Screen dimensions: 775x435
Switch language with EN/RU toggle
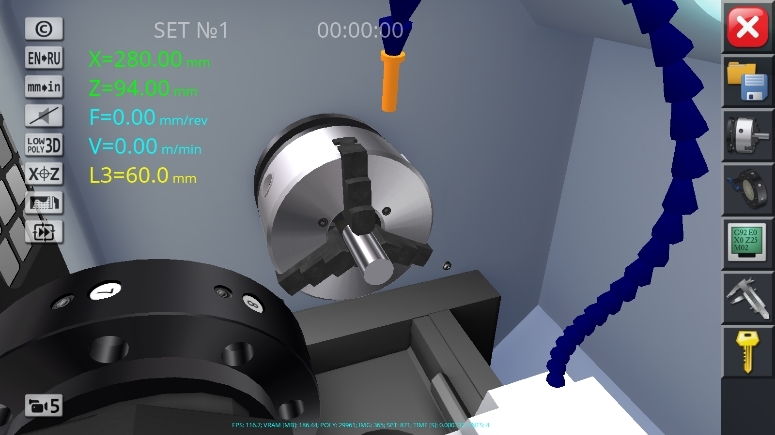(x=44, y=58)
